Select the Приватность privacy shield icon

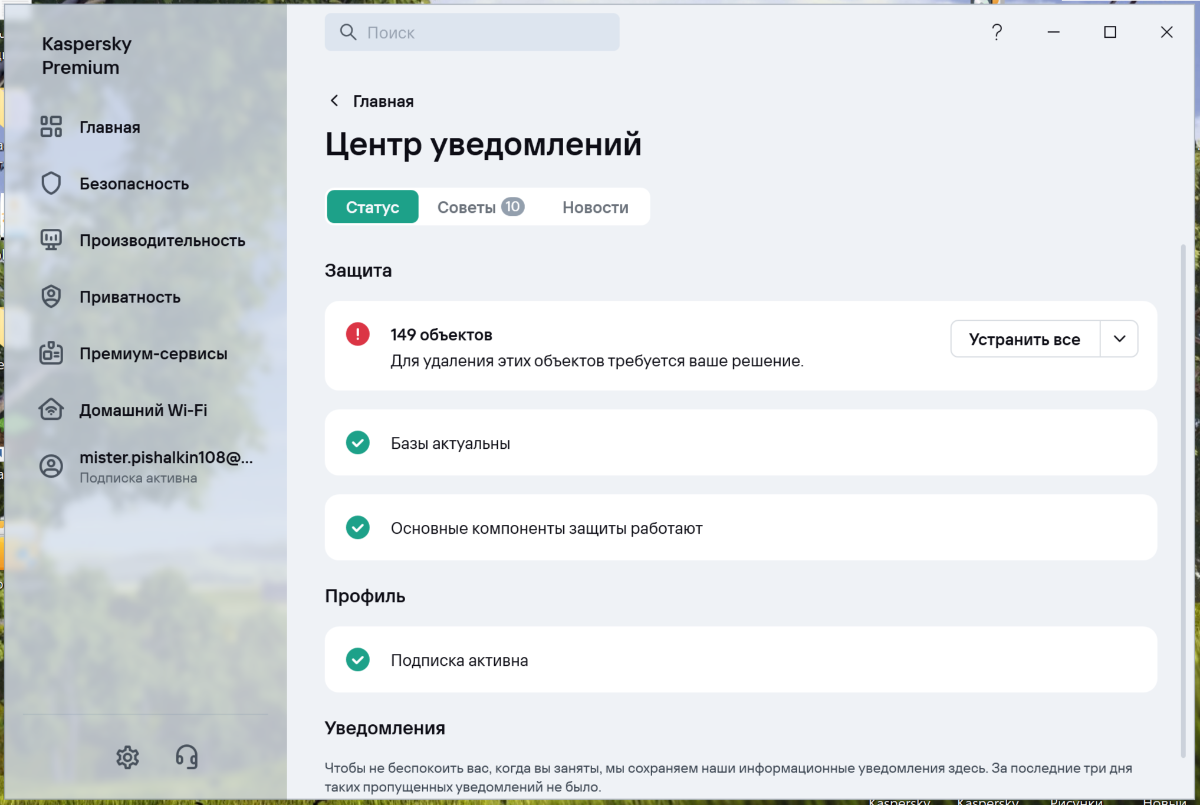51,297
